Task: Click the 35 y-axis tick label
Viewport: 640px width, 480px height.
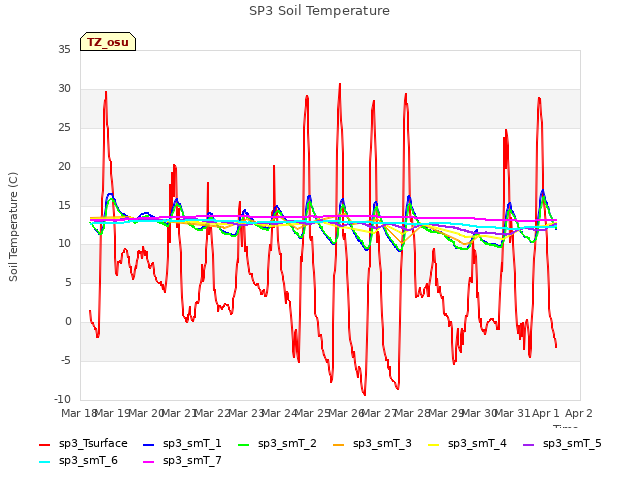Action: [64, 49]
